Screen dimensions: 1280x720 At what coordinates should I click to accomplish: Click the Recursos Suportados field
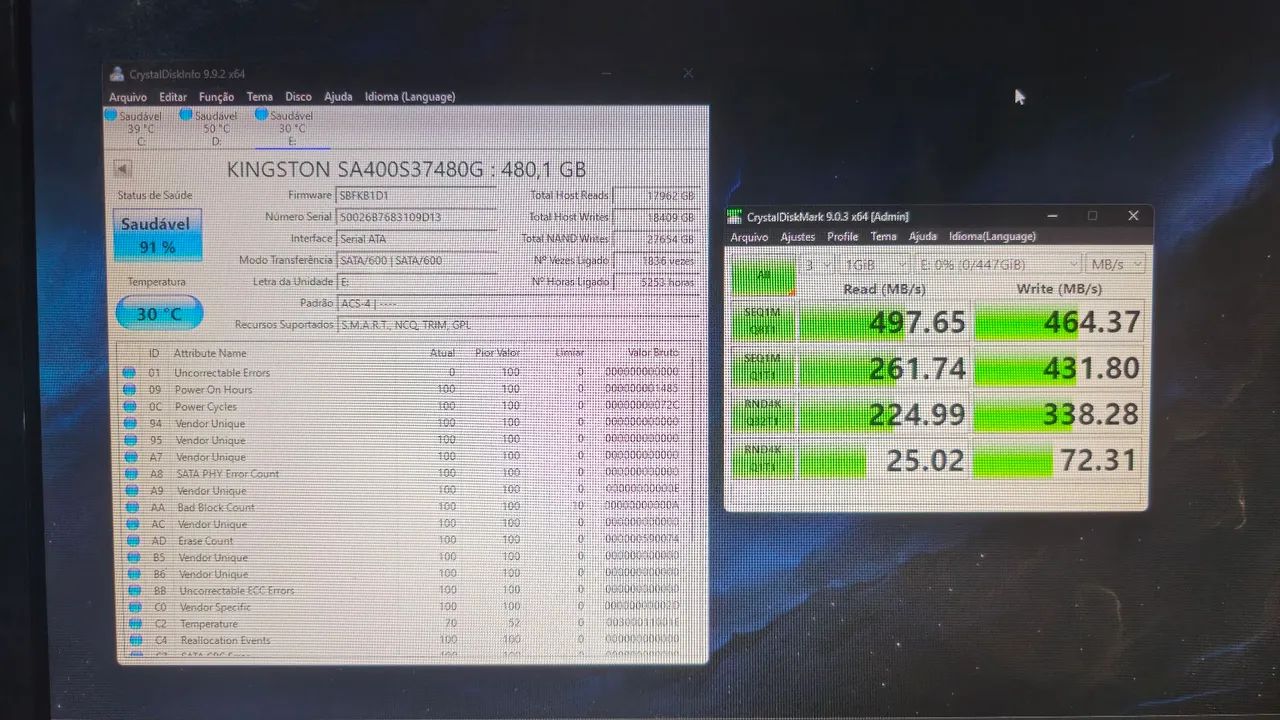tap(517, 325)
